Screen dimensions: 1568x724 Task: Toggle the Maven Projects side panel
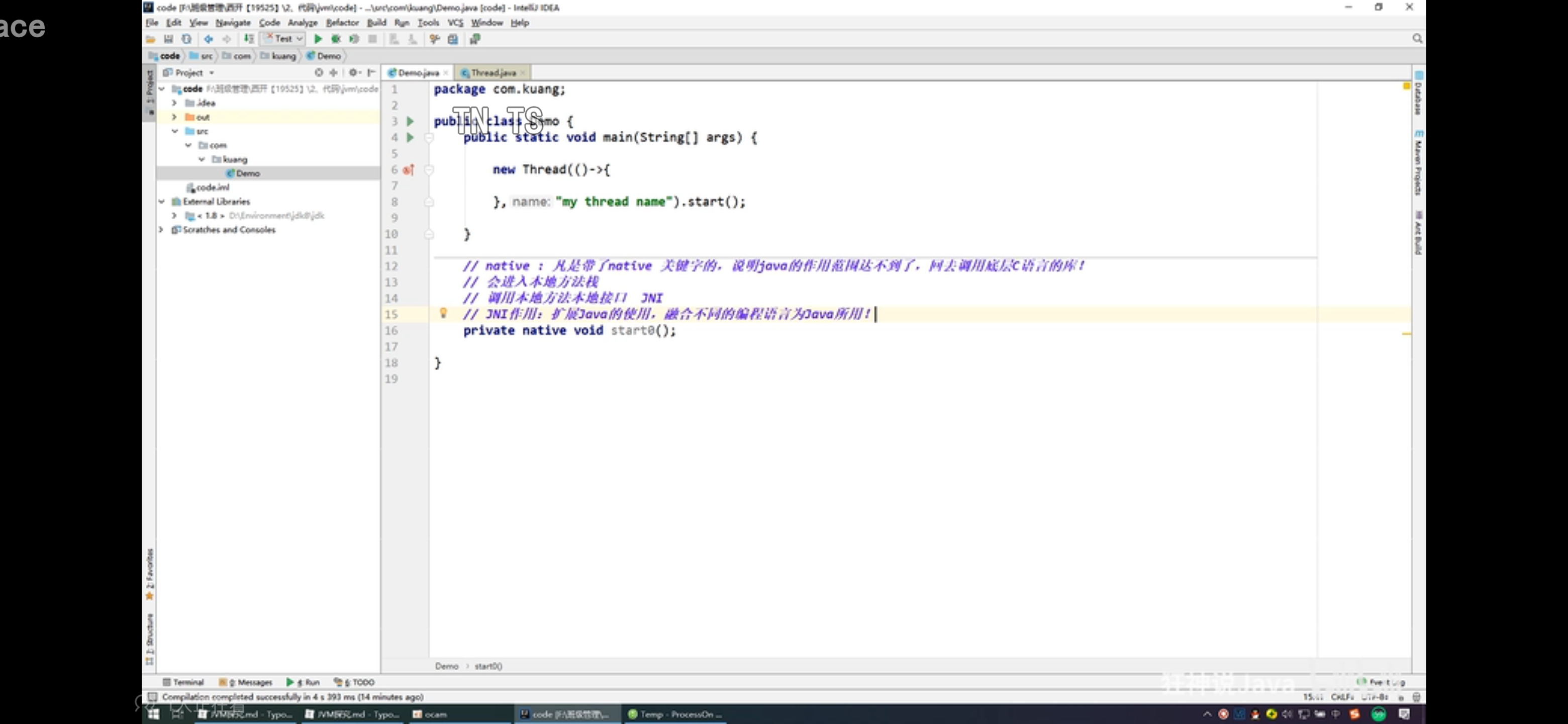click(1418, 164)
